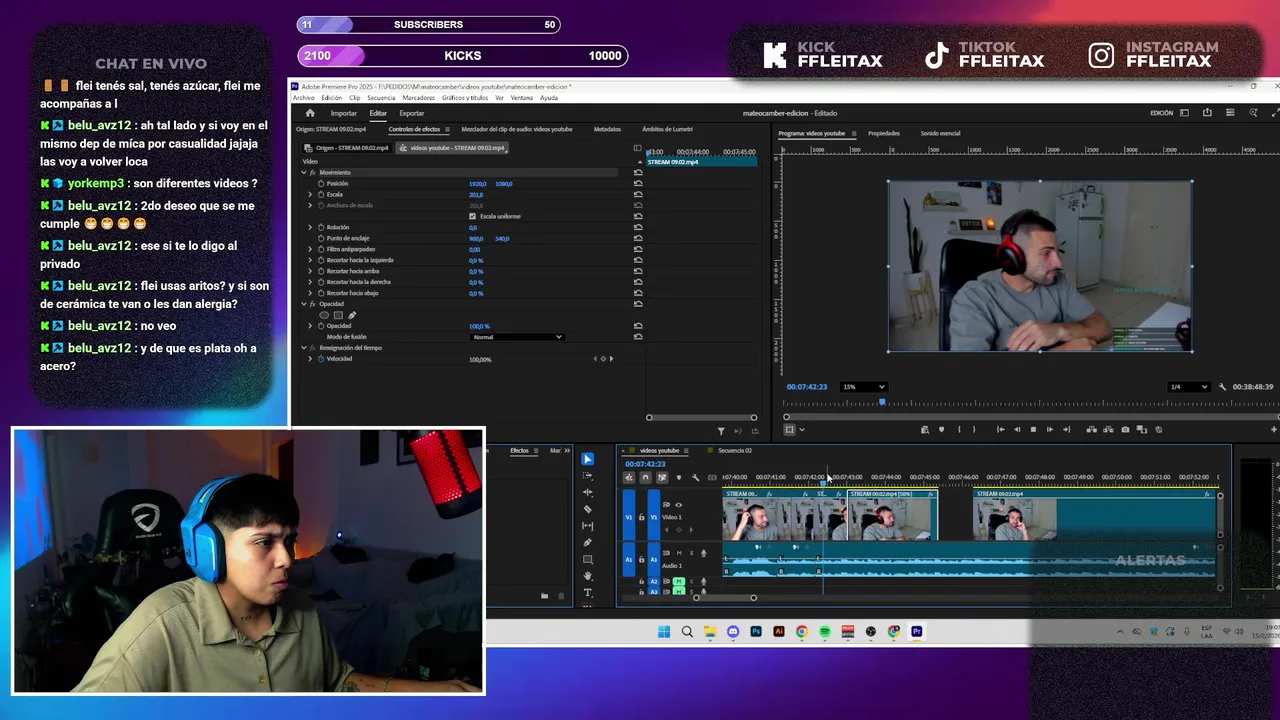Image resolution: width=1280 pixels, height=720 pixels.
Task: Switch to the Exportar workspace tab
Action: click(411, 113)
